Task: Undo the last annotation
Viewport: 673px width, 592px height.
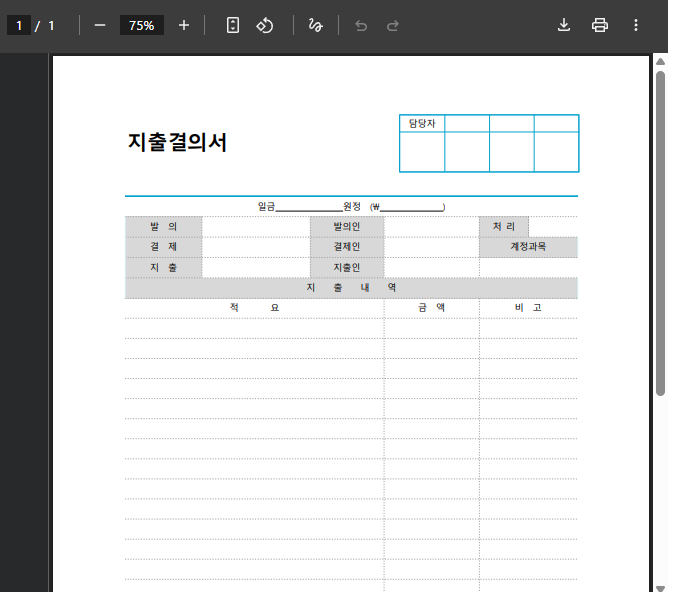Action: pyautogui.click(x=361, y=26)
